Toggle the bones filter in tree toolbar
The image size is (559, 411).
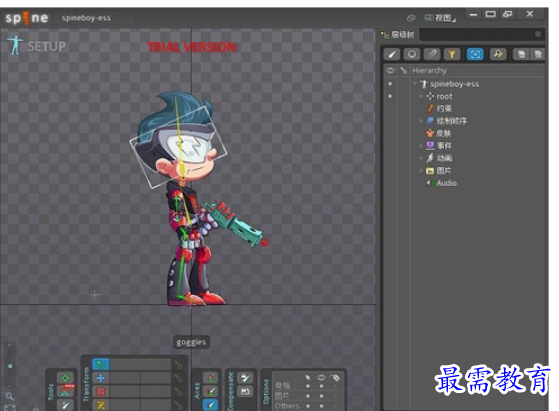392,54
